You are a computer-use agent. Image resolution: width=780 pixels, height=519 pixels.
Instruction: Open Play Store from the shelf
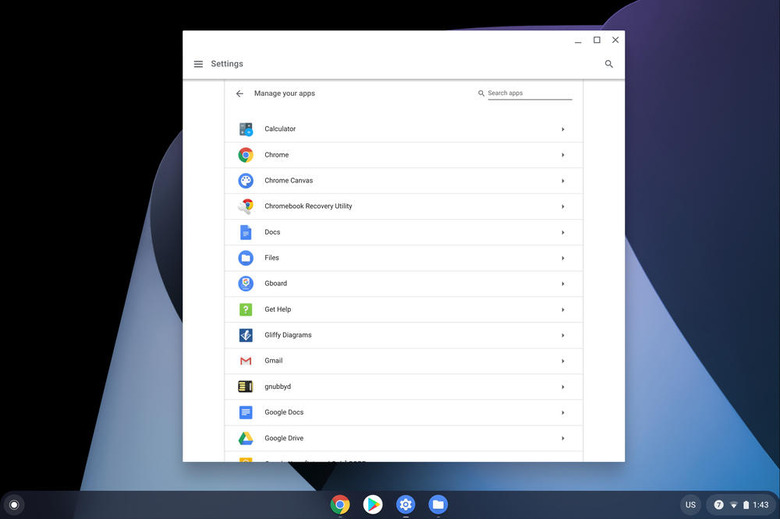coord(373,505)
